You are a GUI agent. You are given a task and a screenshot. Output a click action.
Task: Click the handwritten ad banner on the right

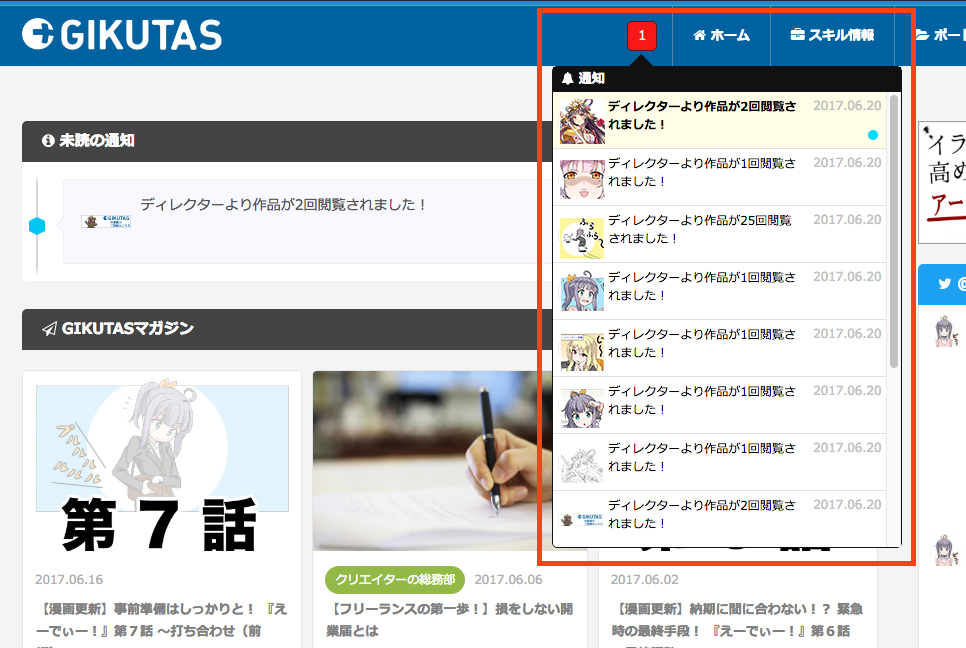(942, 182)
